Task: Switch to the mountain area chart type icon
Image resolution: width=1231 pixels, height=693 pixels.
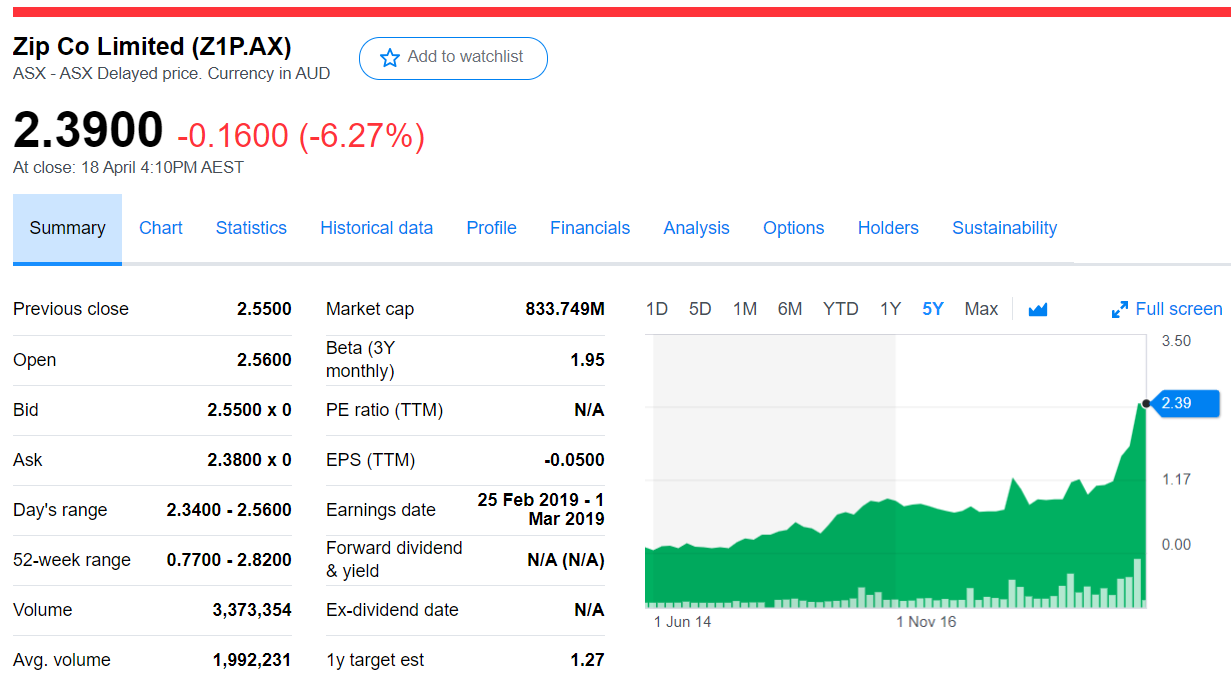Action: (1038, 310)
